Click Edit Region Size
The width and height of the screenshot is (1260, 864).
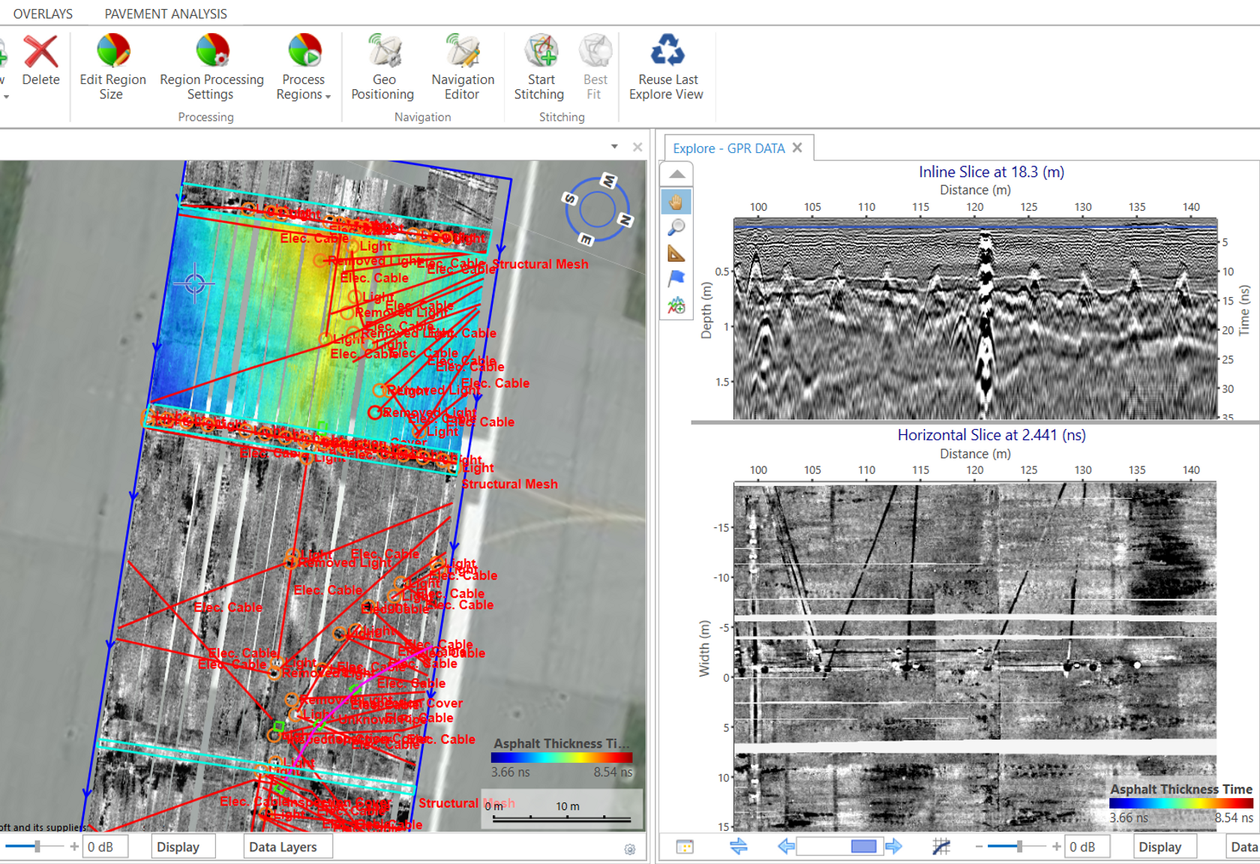tap(112, 67)
